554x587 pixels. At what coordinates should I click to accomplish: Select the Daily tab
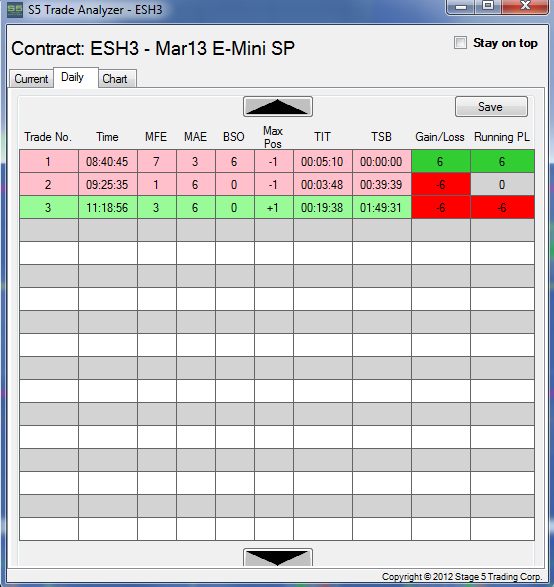[76, 77]
